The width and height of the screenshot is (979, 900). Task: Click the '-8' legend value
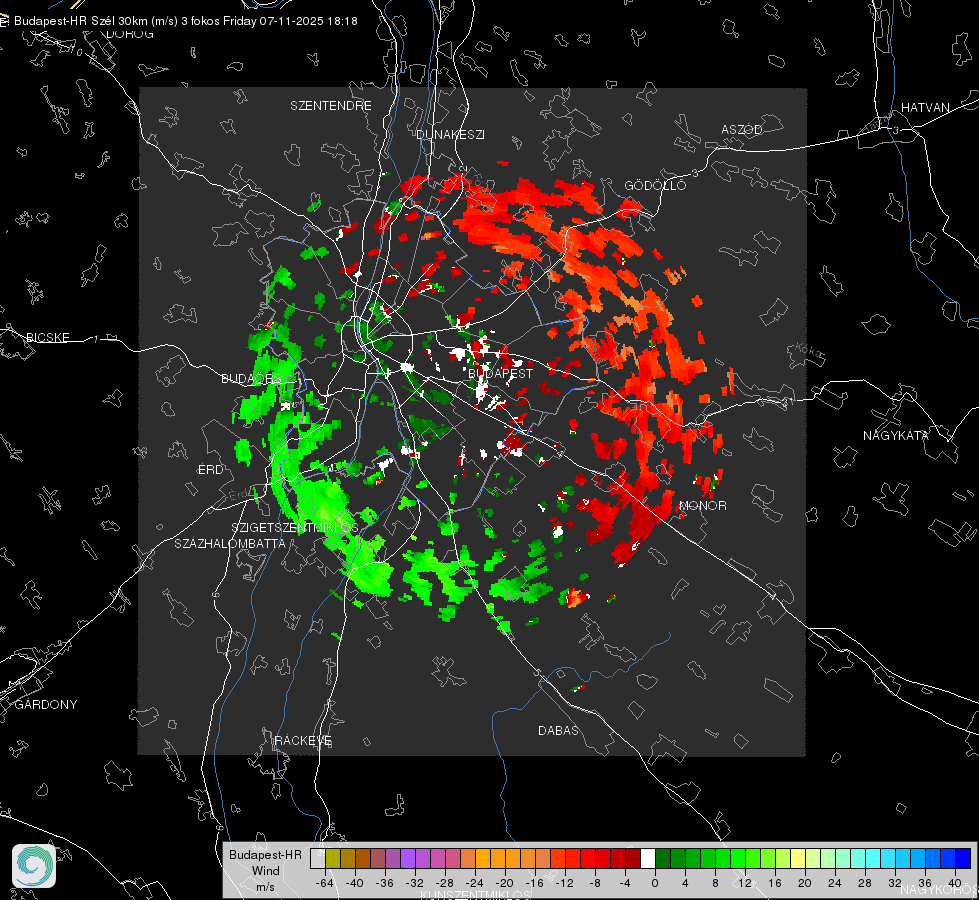point(595,883)
